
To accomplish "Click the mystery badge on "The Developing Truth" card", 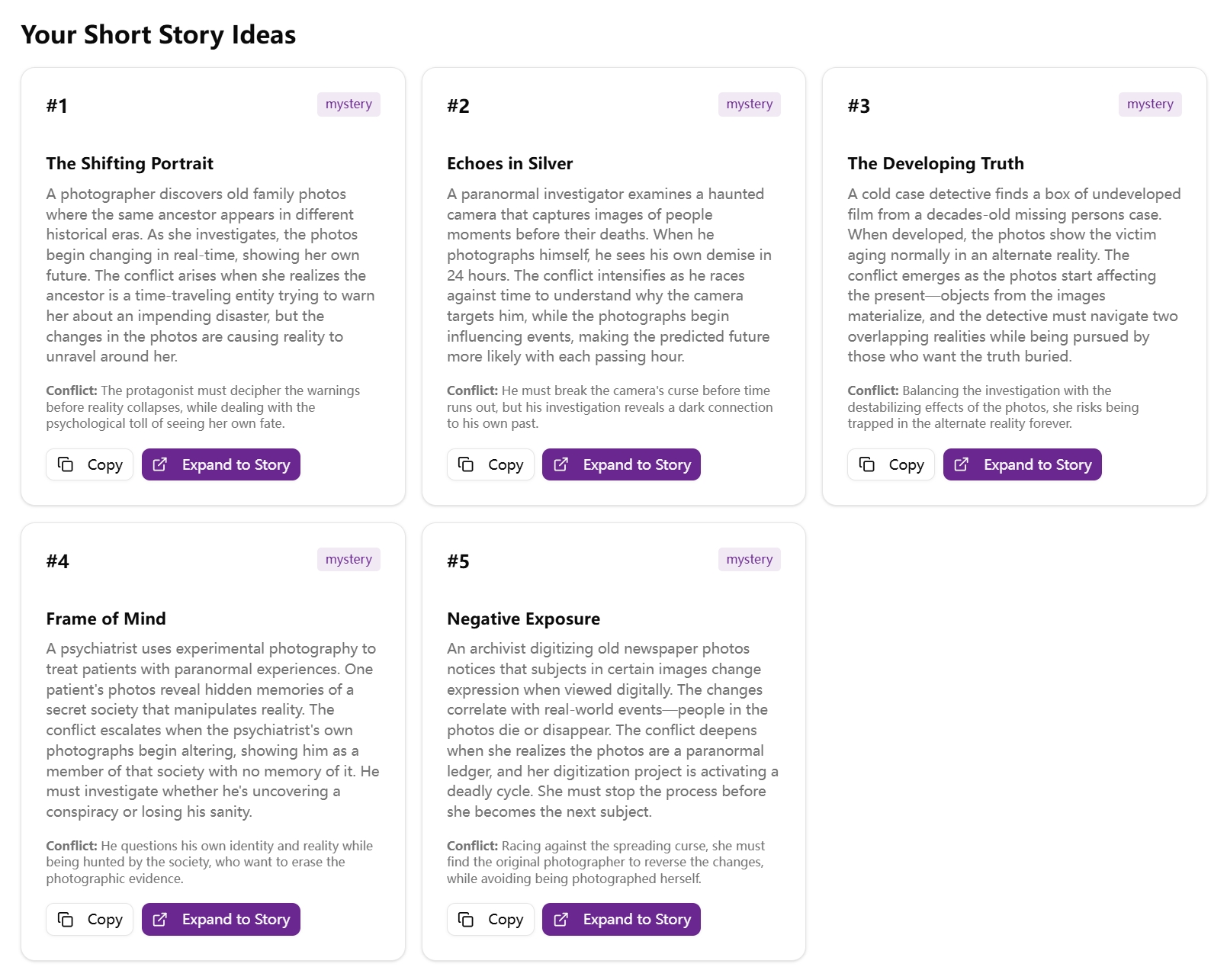I will click(x=1149, y=104).
